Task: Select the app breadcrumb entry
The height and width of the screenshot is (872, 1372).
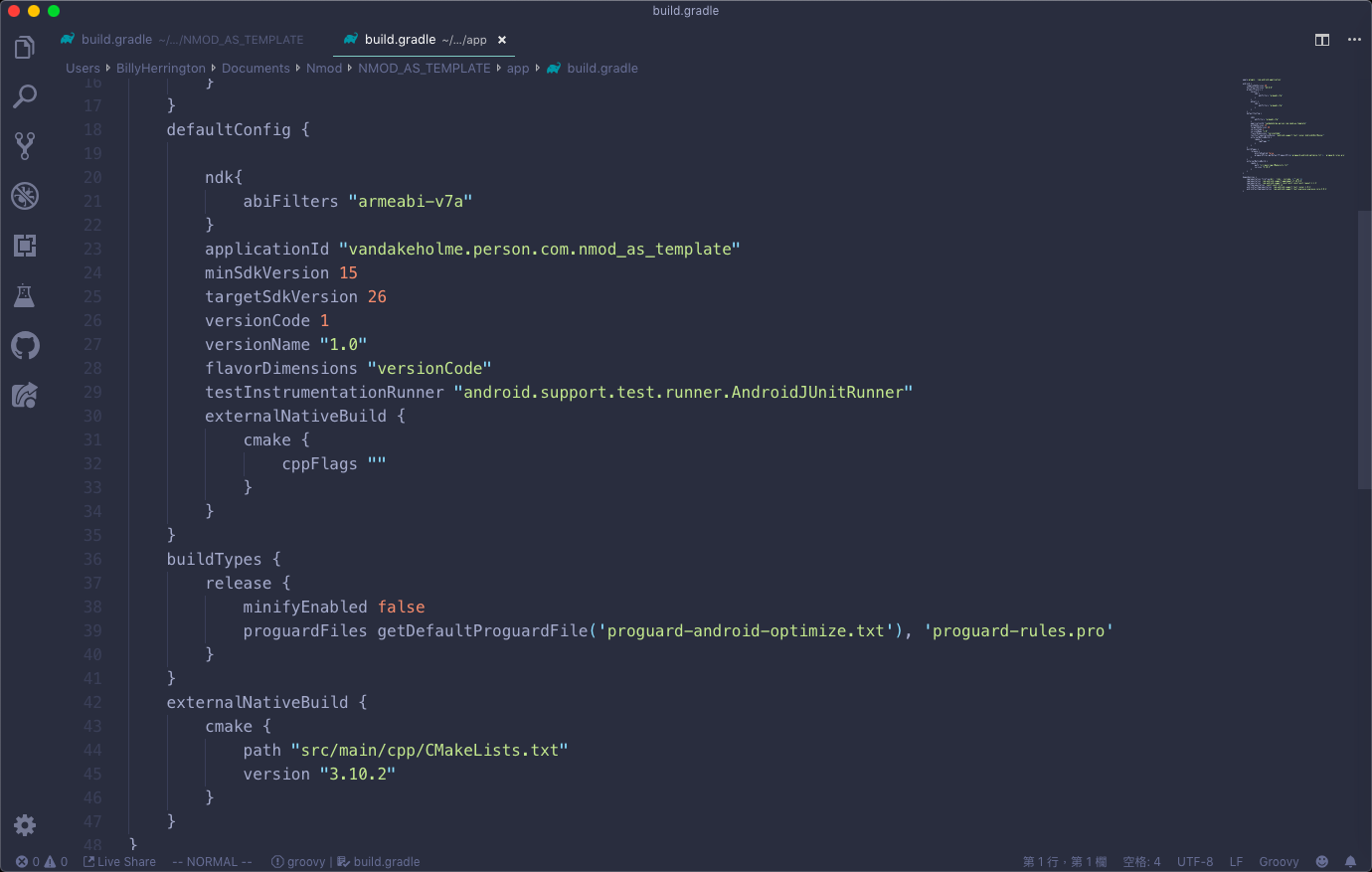Action: (x=517, y=68)
